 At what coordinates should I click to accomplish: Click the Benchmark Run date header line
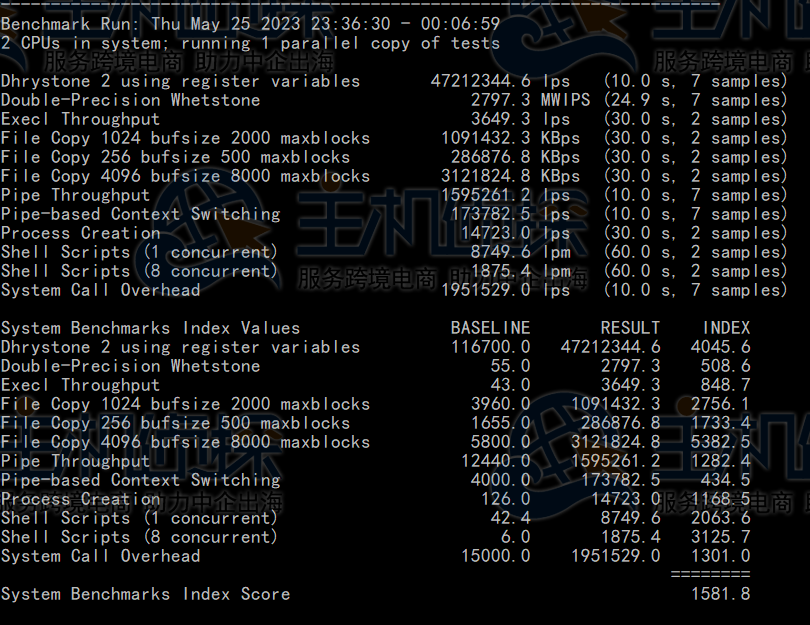point(250,24)
